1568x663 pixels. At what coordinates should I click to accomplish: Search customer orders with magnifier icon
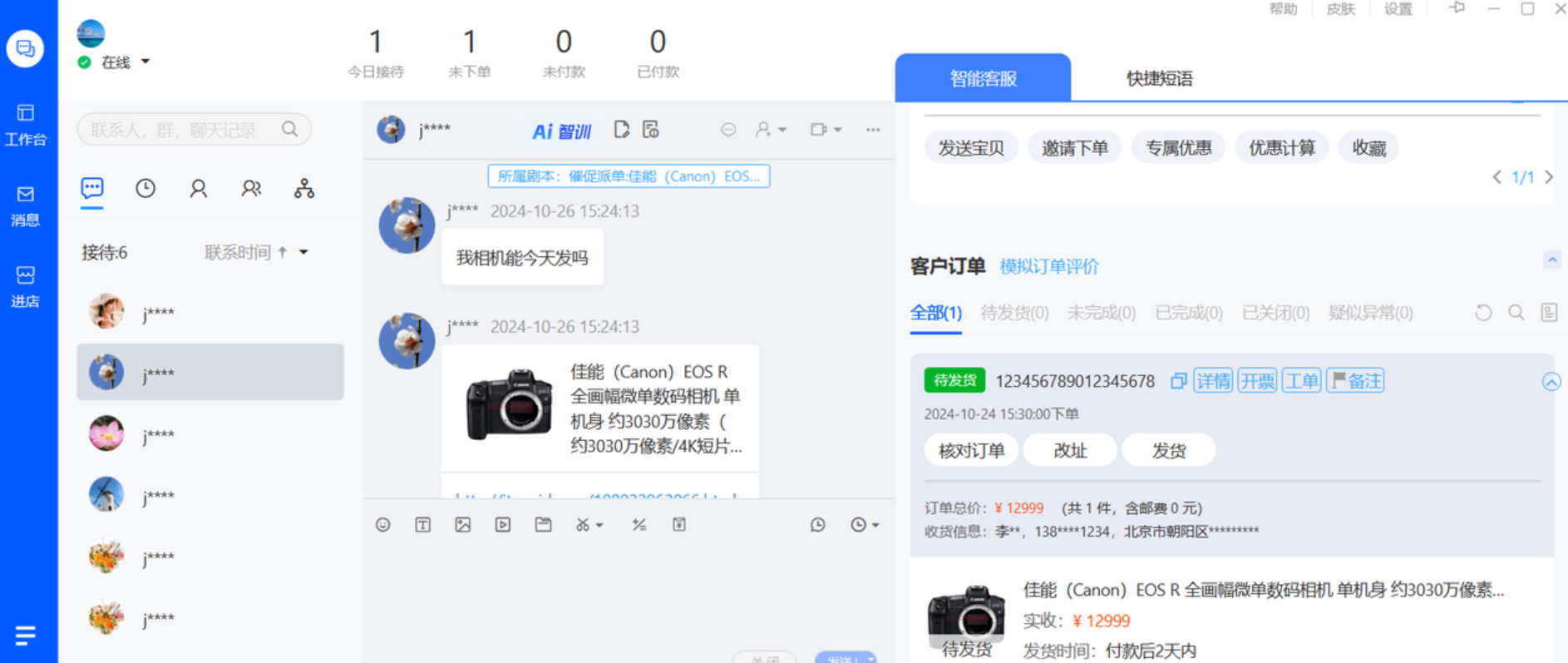[x=1516, y=313]
